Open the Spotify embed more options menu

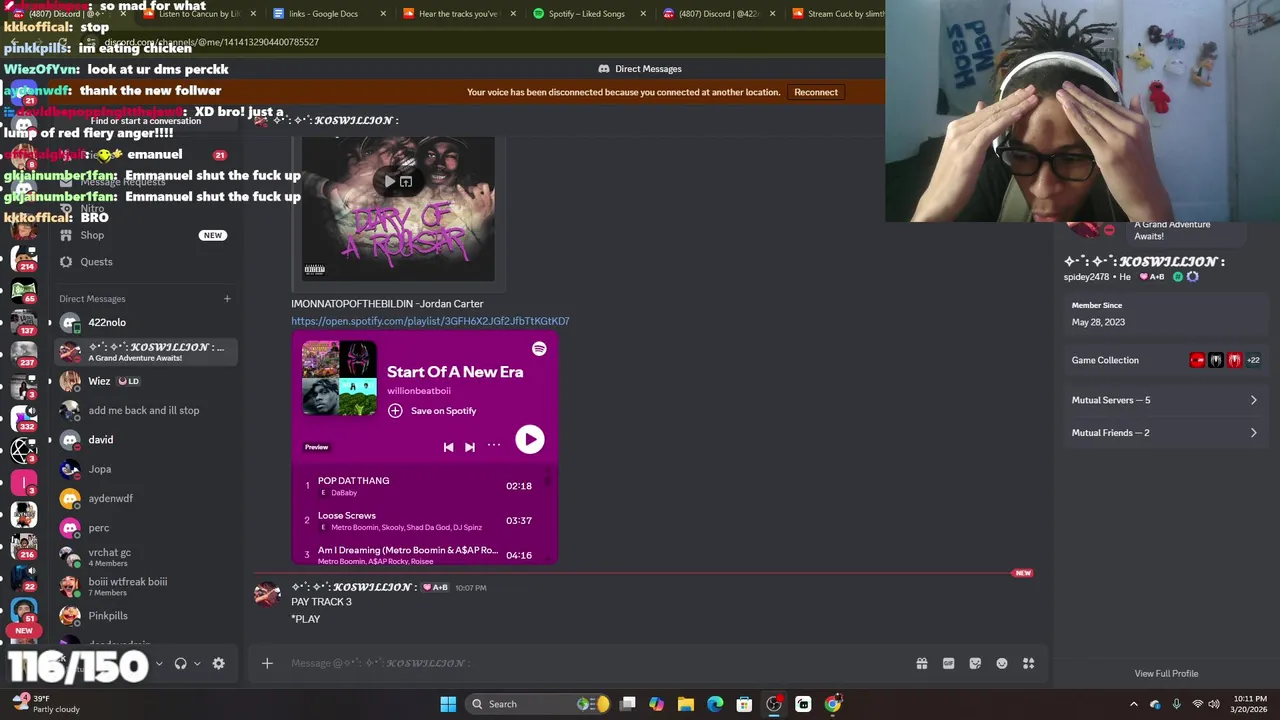pyautogui.click(x=494, y=446)
